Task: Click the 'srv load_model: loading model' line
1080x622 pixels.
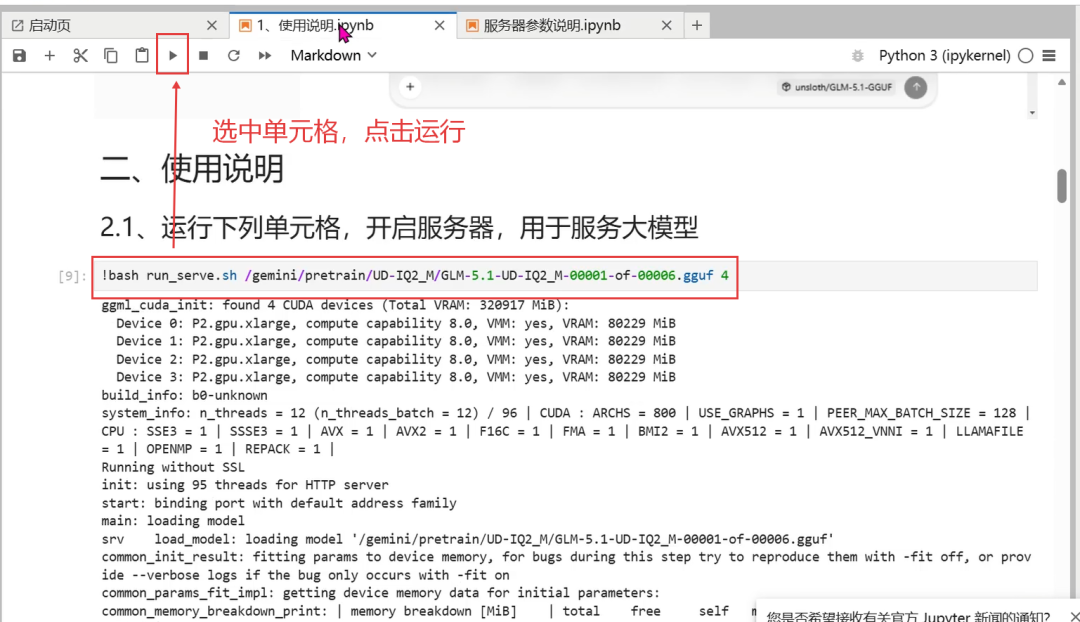Action: point(468,539)
